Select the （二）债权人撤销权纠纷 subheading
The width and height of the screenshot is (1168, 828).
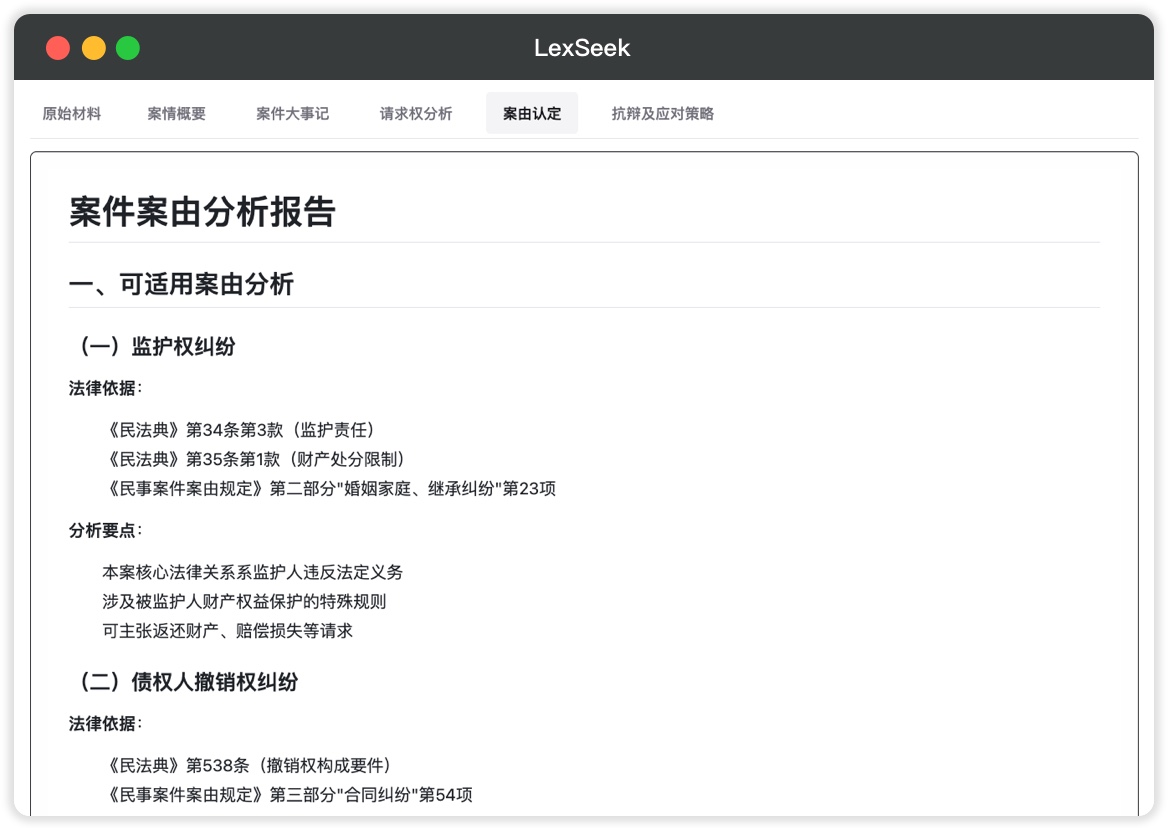(x=184, y=682)
